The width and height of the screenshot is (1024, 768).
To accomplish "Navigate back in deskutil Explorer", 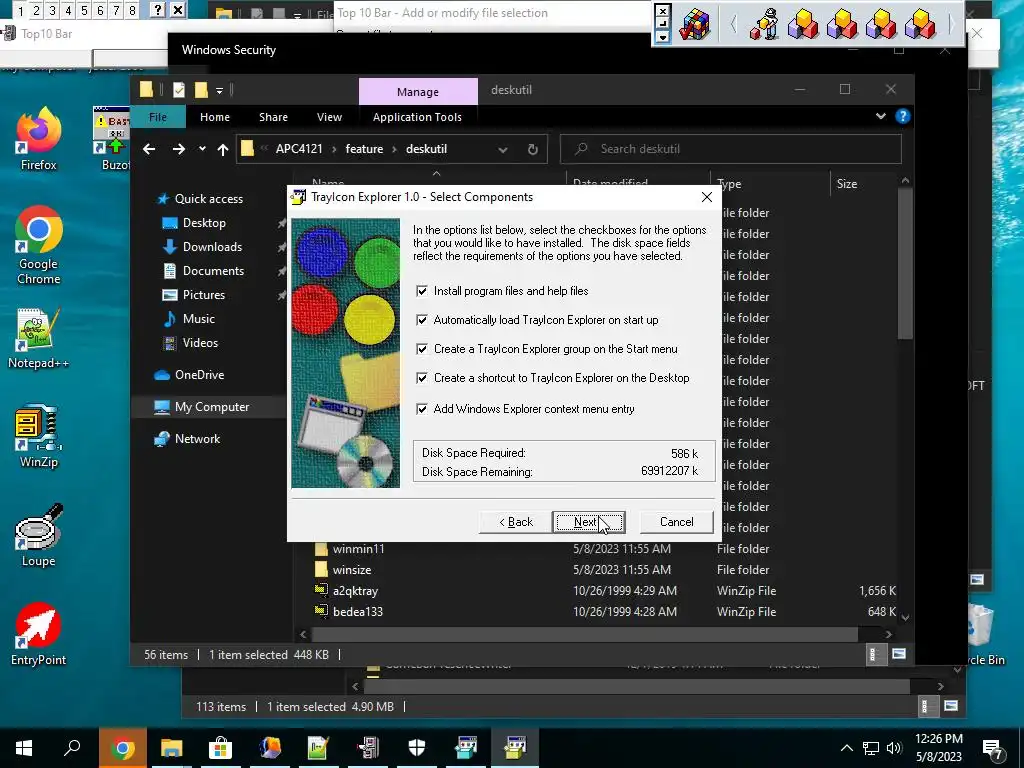I will [x=149, y=150].
